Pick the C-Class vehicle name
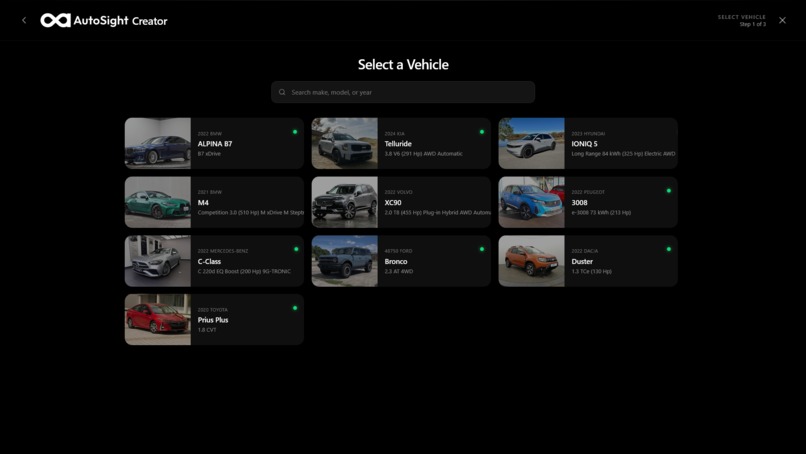Viewport: 806px width, 454px height. [x=209, y=261]
